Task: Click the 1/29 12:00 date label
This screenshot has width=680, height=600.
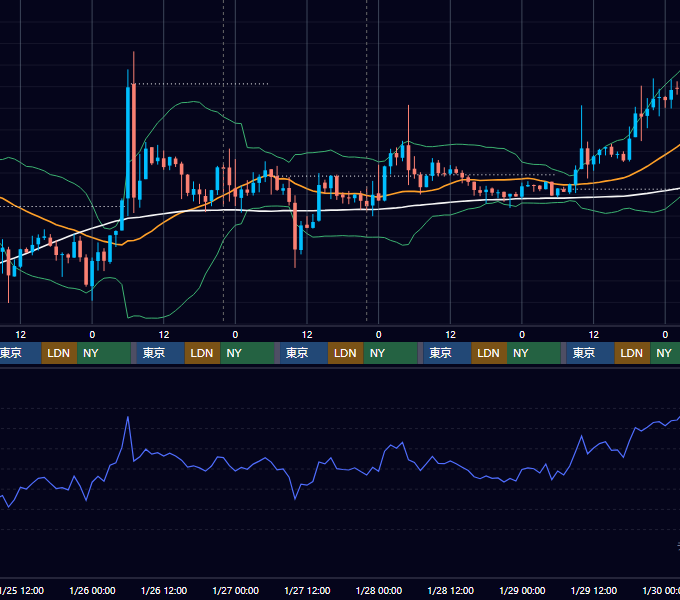Action: [x=594, y=590]
